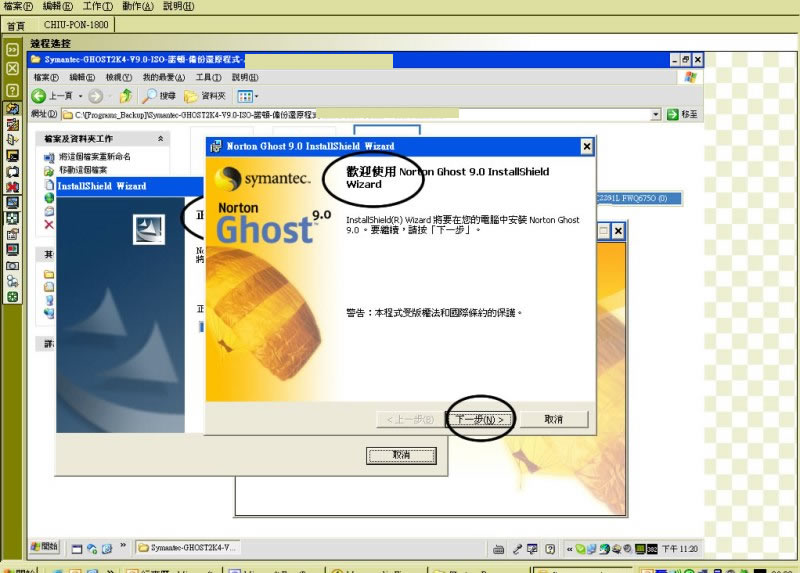Click the Symantec-GHOST2K4-V... taskbar button
This screenshot has height=573, width=800.
click(187, 547)
